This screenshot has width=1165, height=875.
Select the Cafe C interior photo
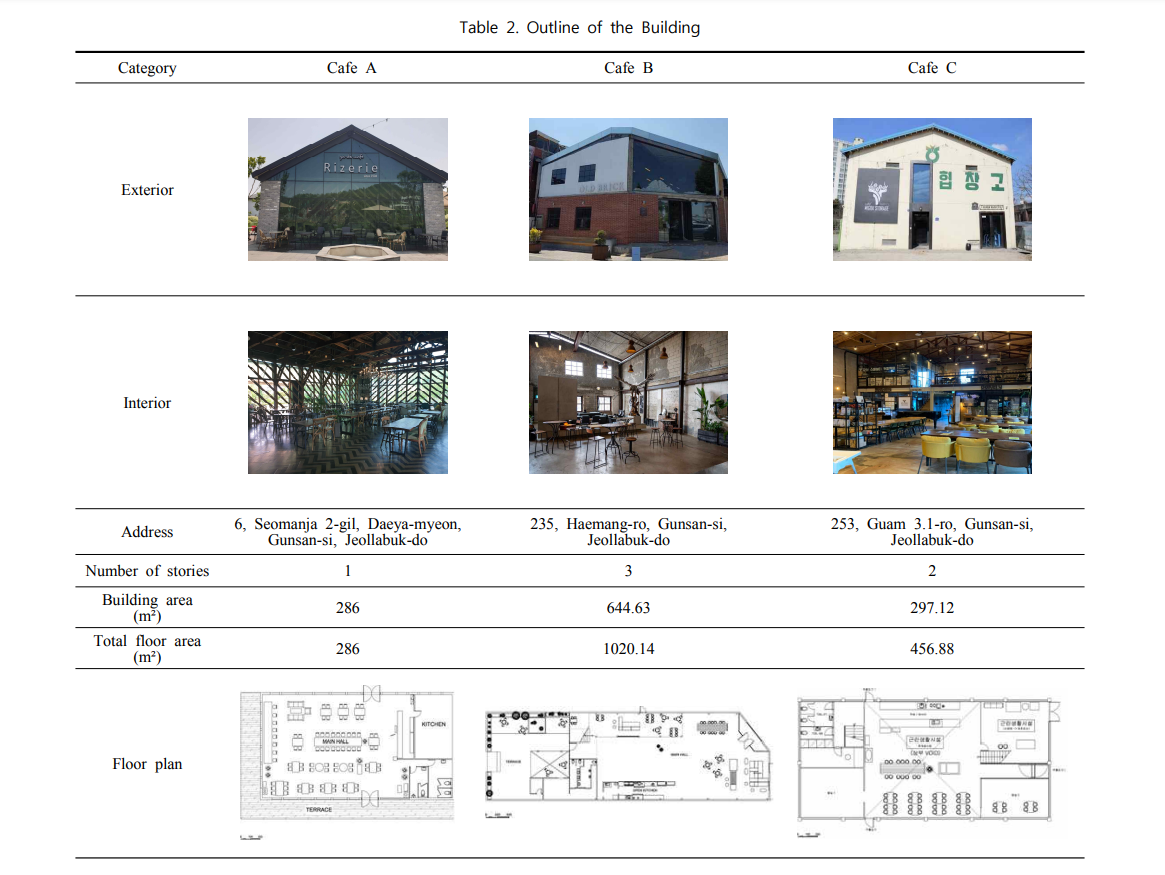[x=932, y=403]
